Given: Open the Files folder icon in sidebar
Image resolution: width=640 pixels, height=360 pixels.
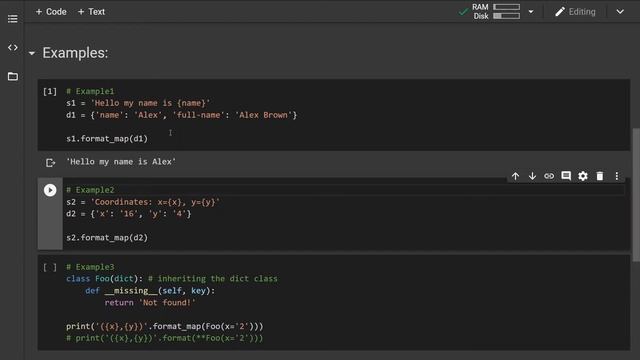Looking at the screenshot, I should pos(13,76).
